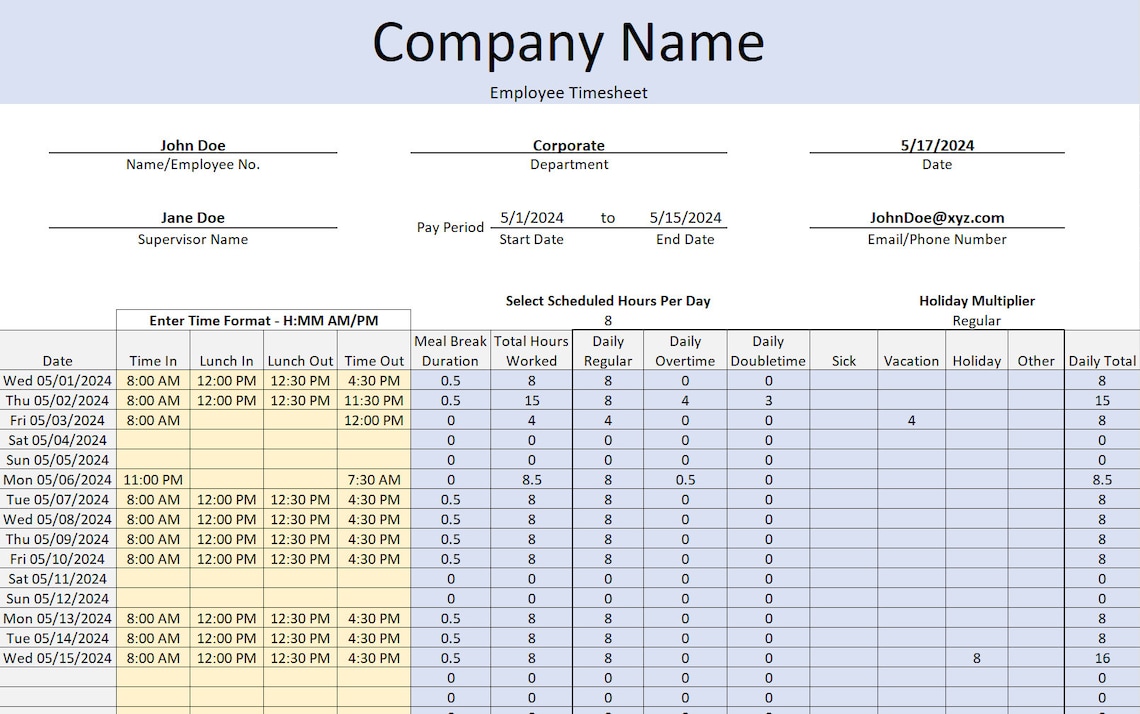Select the Meal Break Duration 0.5 for Tue 05/07/2024
Screen dimensions: 1140x714
pos(450,499)
